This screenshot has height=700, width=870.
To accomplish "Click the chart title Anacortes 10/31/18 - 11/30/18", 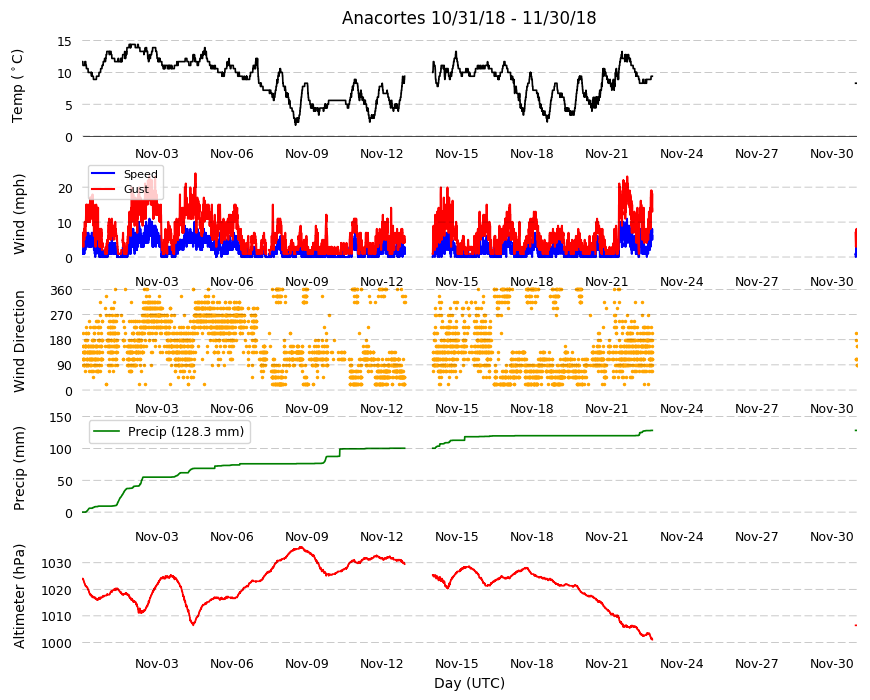I will [x=469, y=18].
